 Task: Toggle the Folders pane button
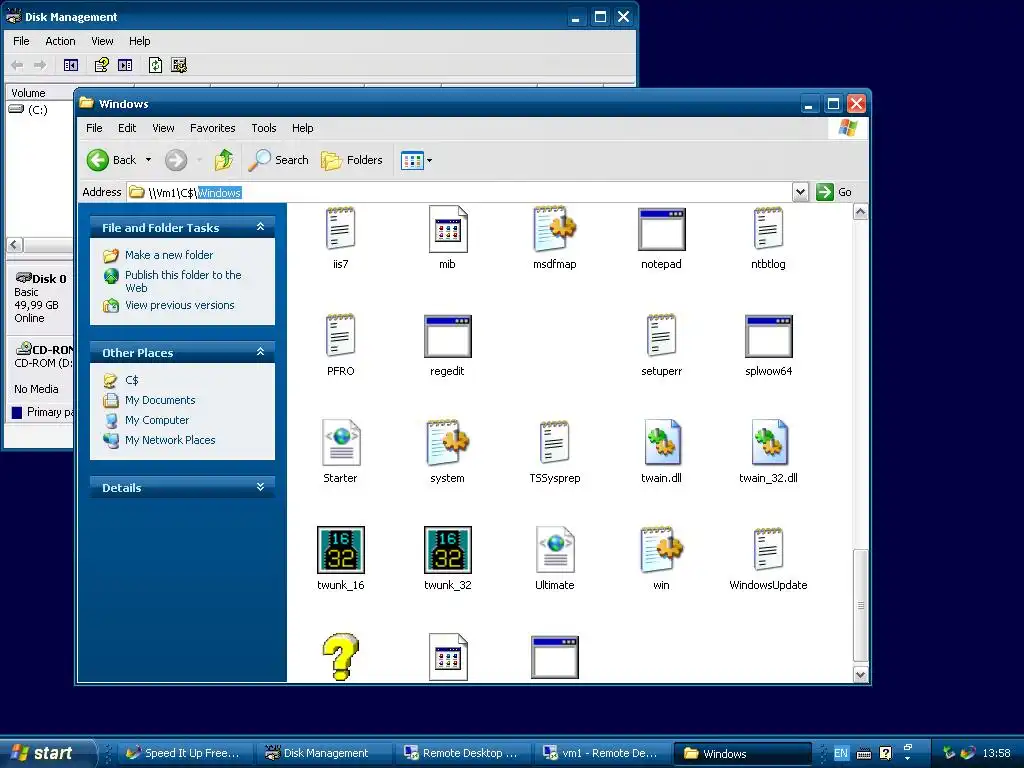pos(352,160)
